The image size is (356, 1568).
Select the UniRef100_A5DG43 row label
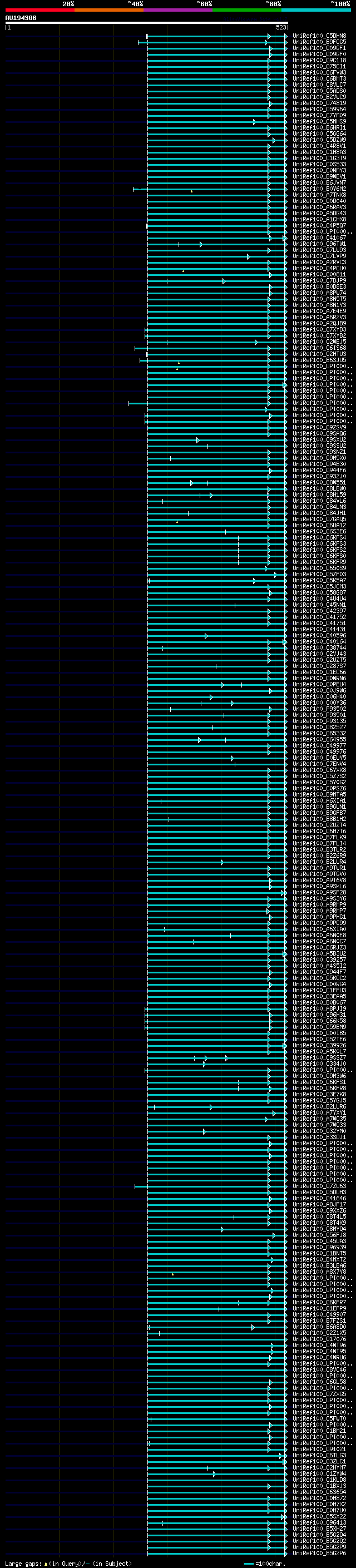pyautogui.click(x=319, y=214)
